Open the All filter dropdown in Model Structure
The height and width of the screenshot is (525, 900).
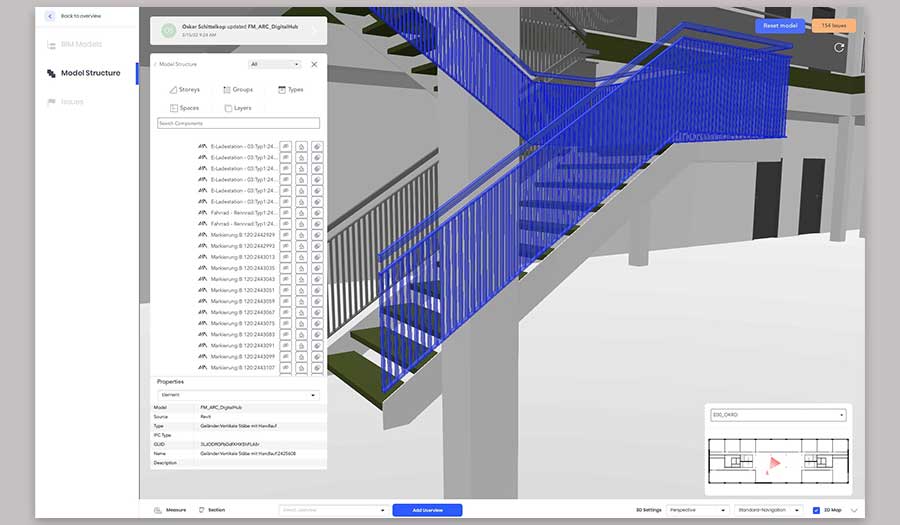275,64
